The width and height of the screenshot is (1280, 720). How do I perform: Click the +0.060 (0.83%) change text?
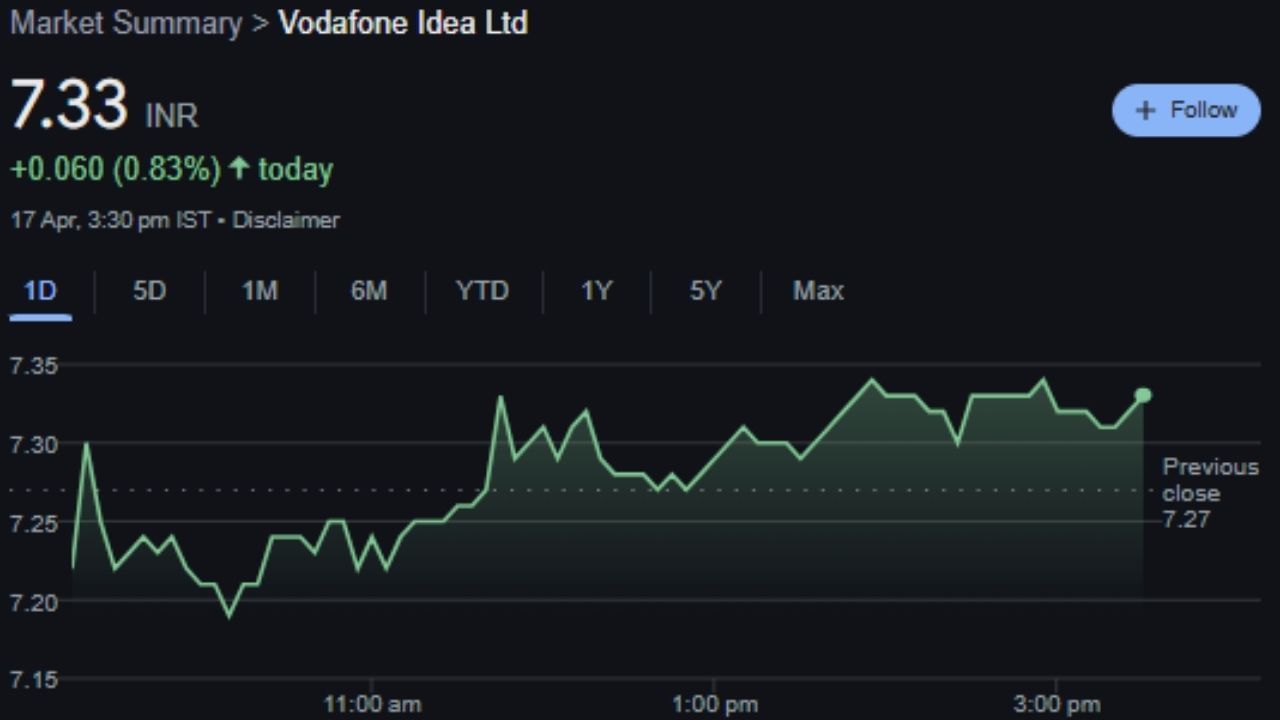115,169
